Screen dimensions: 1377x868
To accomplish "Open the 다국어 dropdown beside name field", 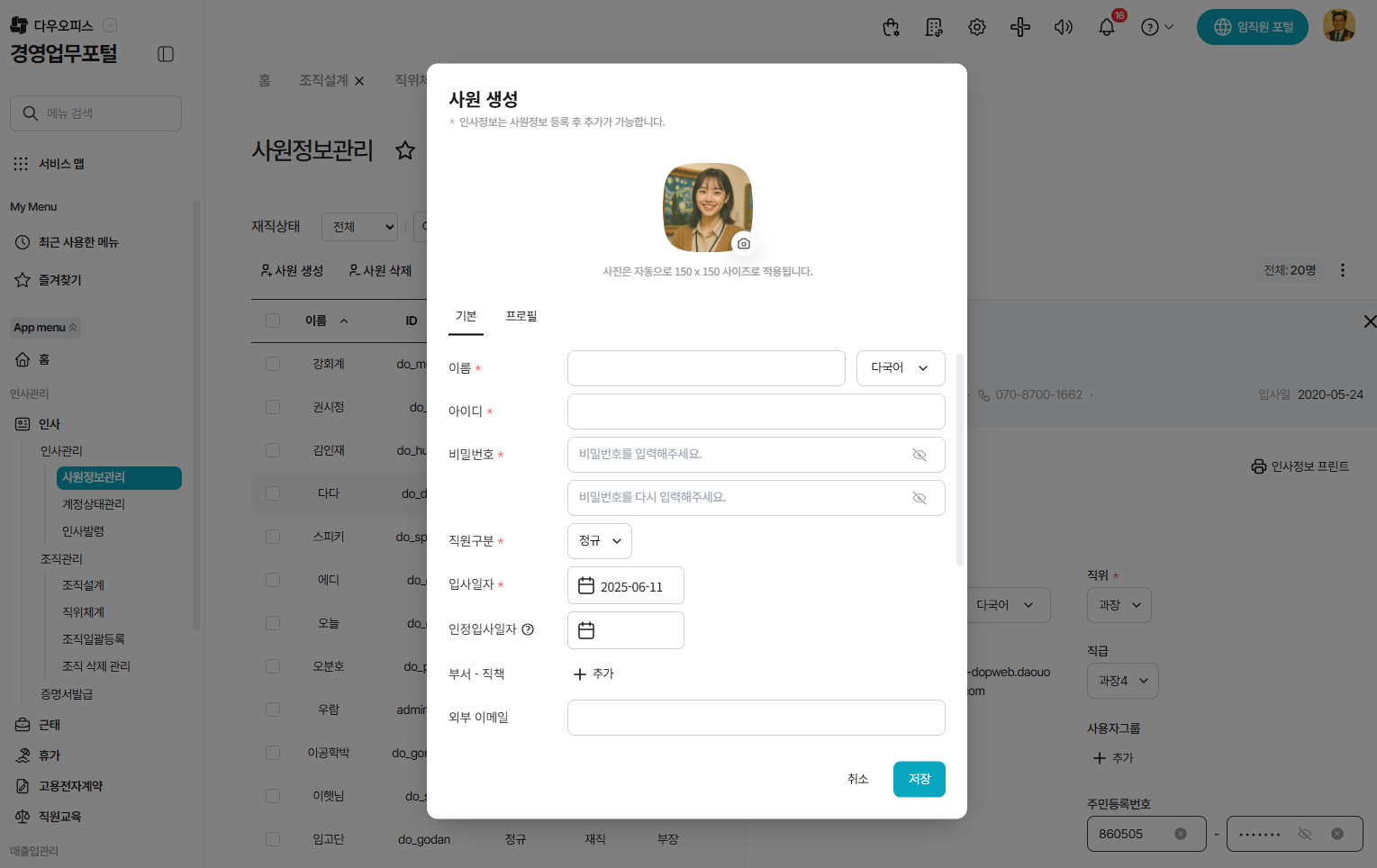I will [900, 368].
